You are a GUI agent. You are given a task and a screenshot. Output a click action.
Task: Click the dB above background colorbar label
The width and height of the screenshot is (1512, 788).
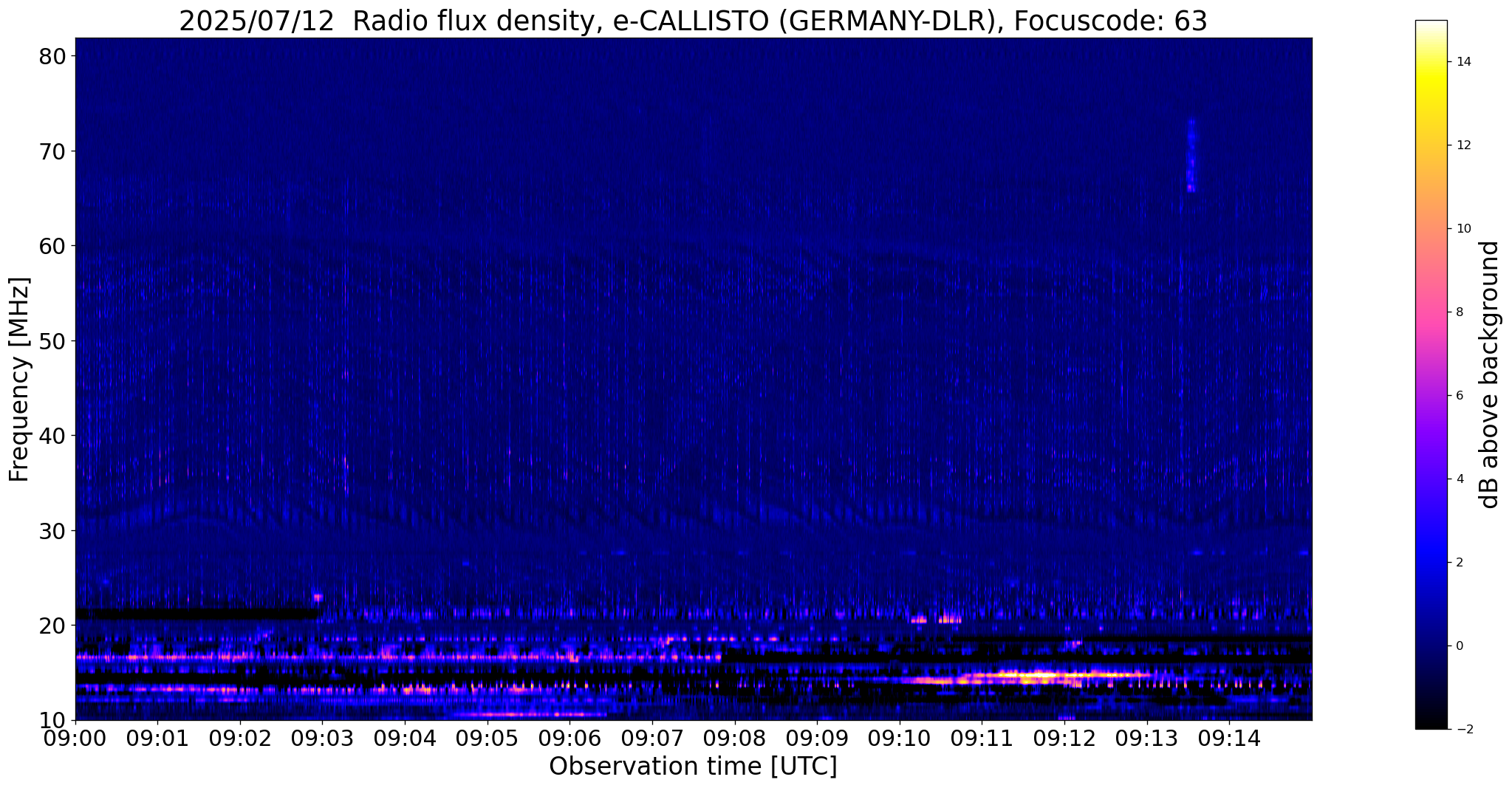(1490, 374)
